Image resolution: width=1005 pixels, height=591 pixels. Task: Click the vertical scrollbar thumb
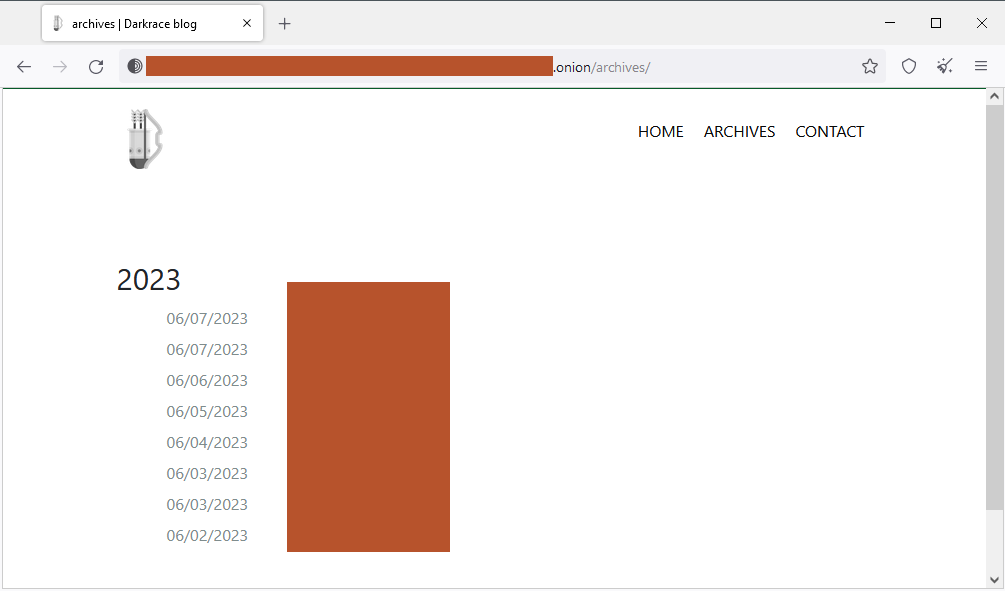click(994, 308)
